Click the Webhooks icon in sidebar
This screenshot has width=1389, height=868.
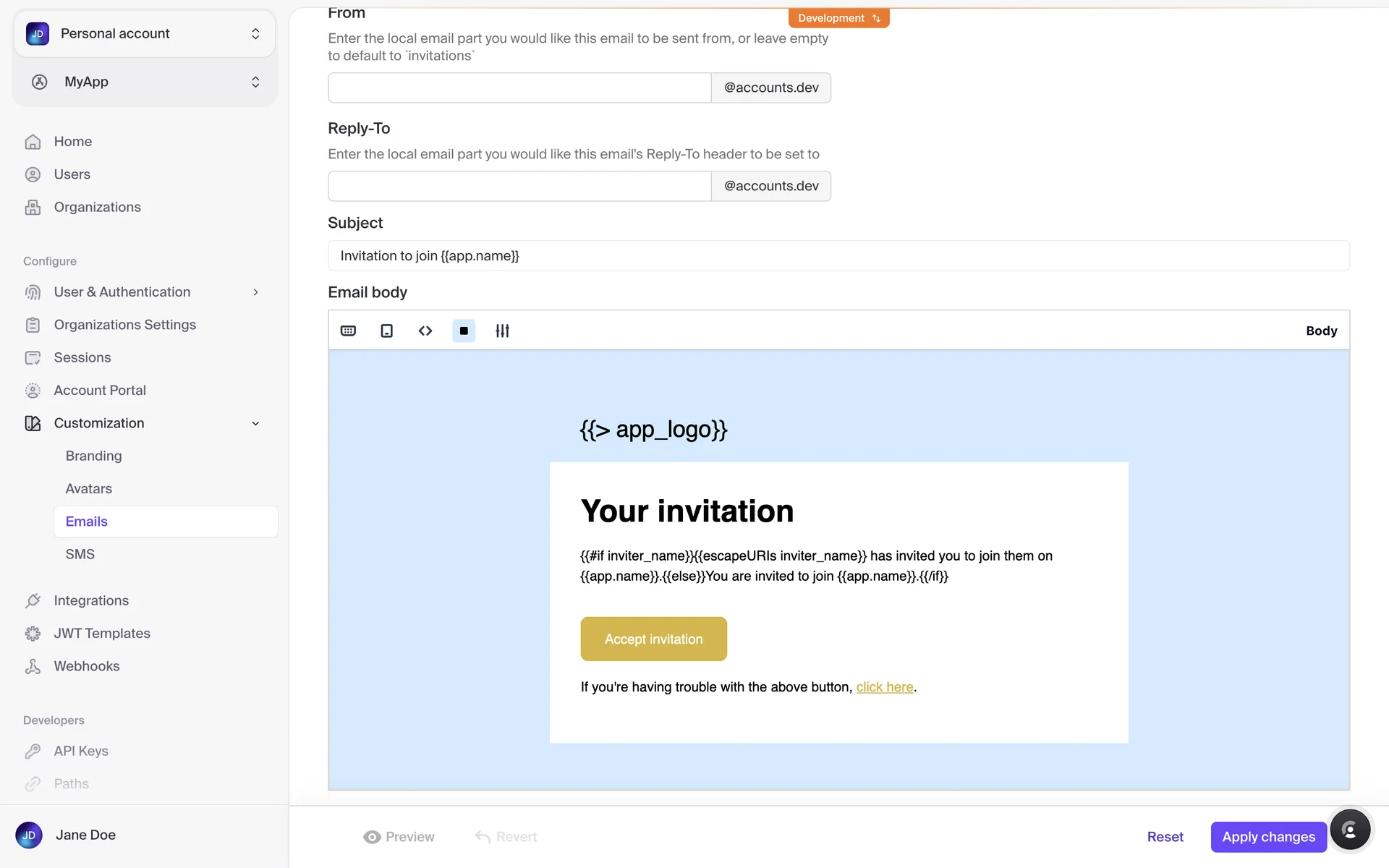33,666
